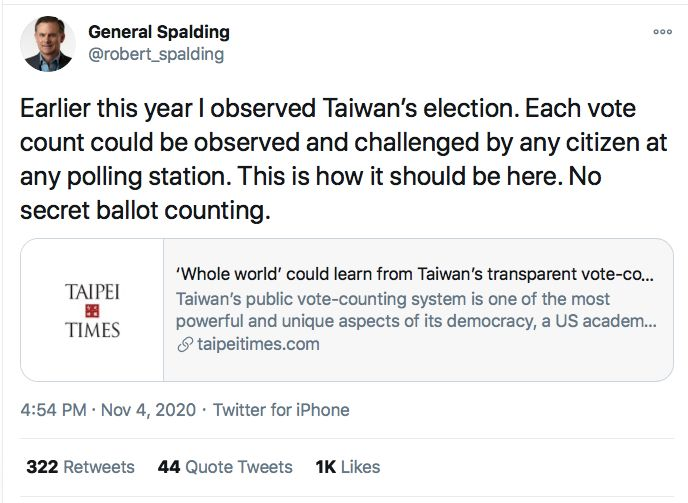The image size is (688, 503).
Task: Click the tweet body text about Taiwan's election
Action: pyautogui.click(x=344, y=159)
